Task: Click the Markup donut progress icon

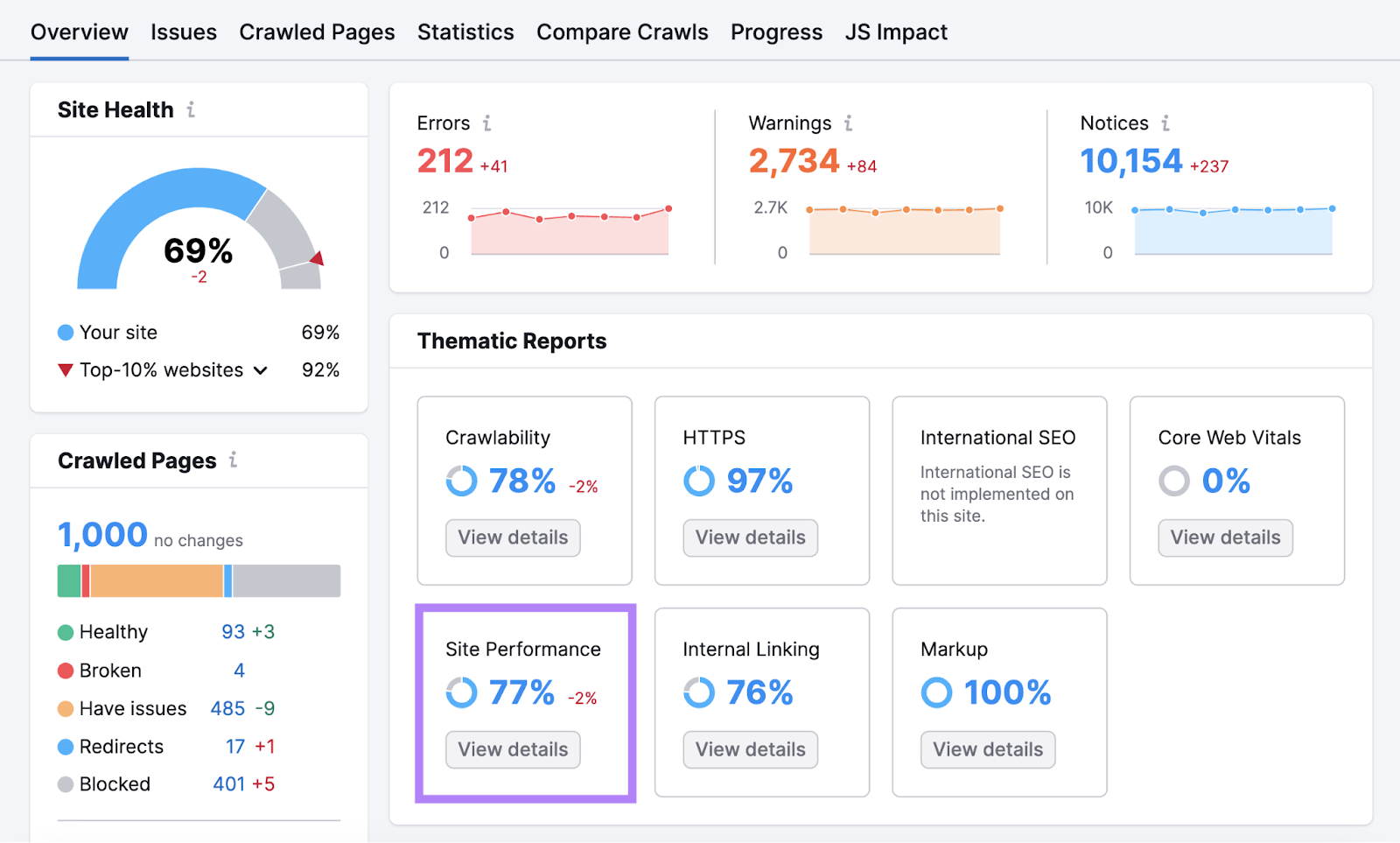Action: [x=936, y=692]
